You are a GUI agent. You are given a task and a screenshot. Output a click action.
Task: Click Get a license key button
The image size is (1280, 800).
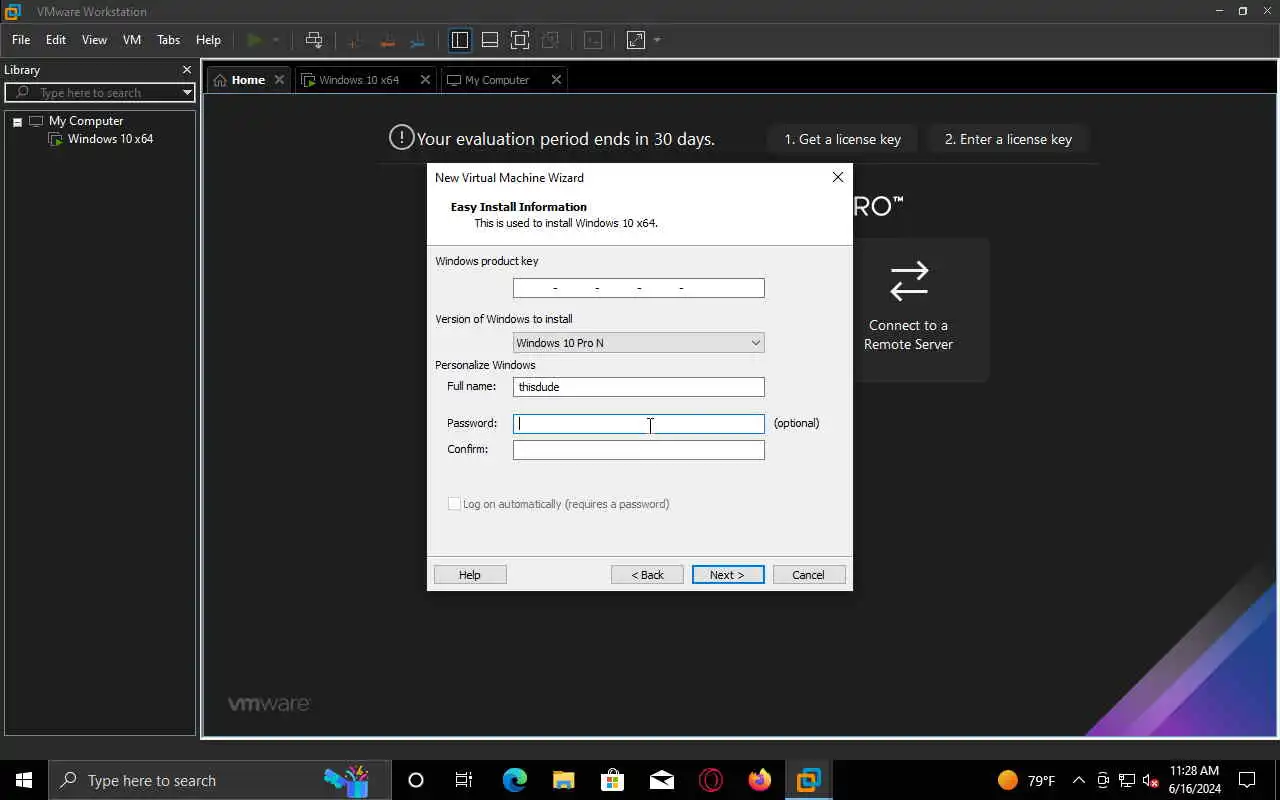click(843, 139)
